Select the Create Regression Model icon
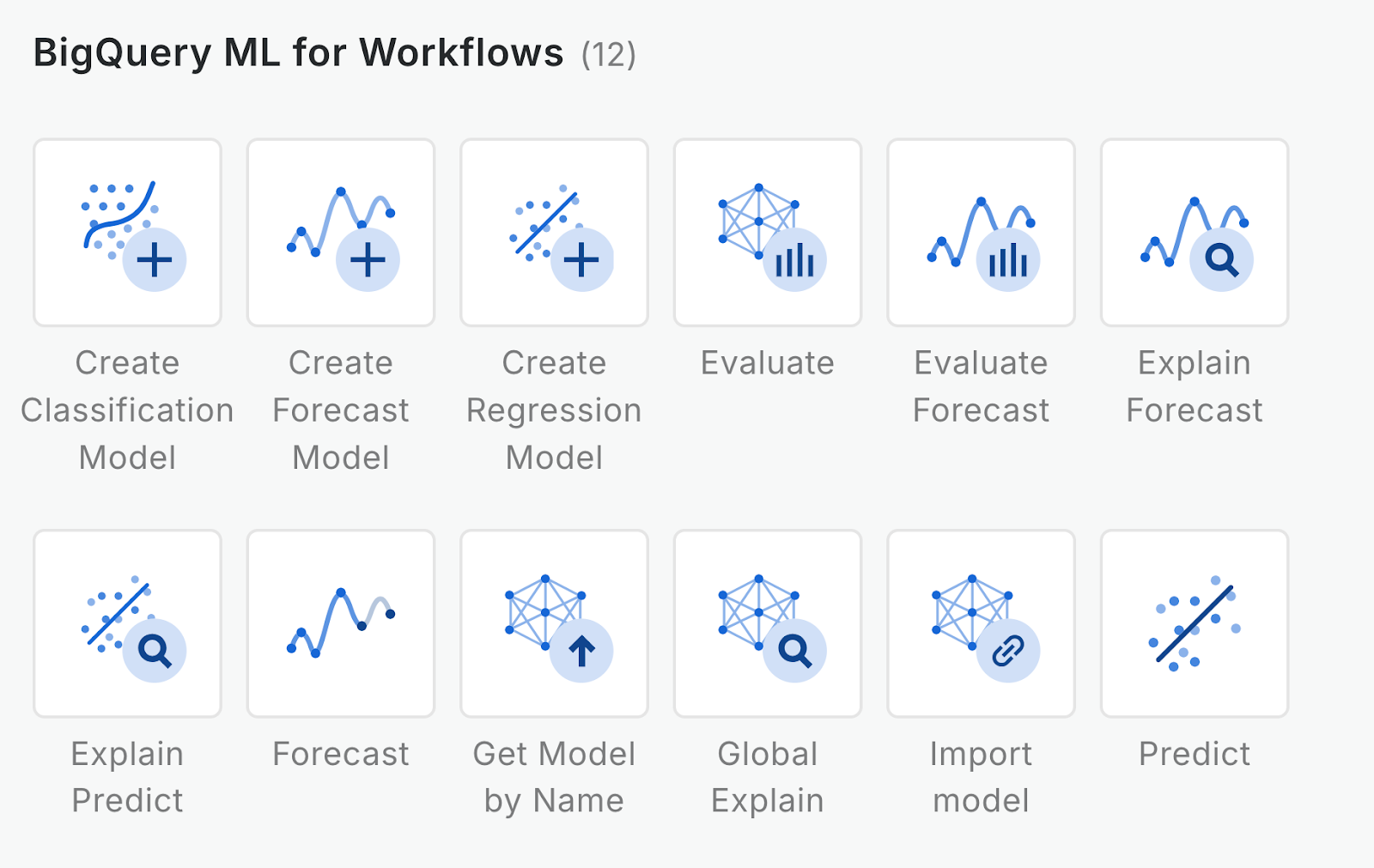Image resolution: width=1374 pixels, height=868 pixels. coord(554,232)
